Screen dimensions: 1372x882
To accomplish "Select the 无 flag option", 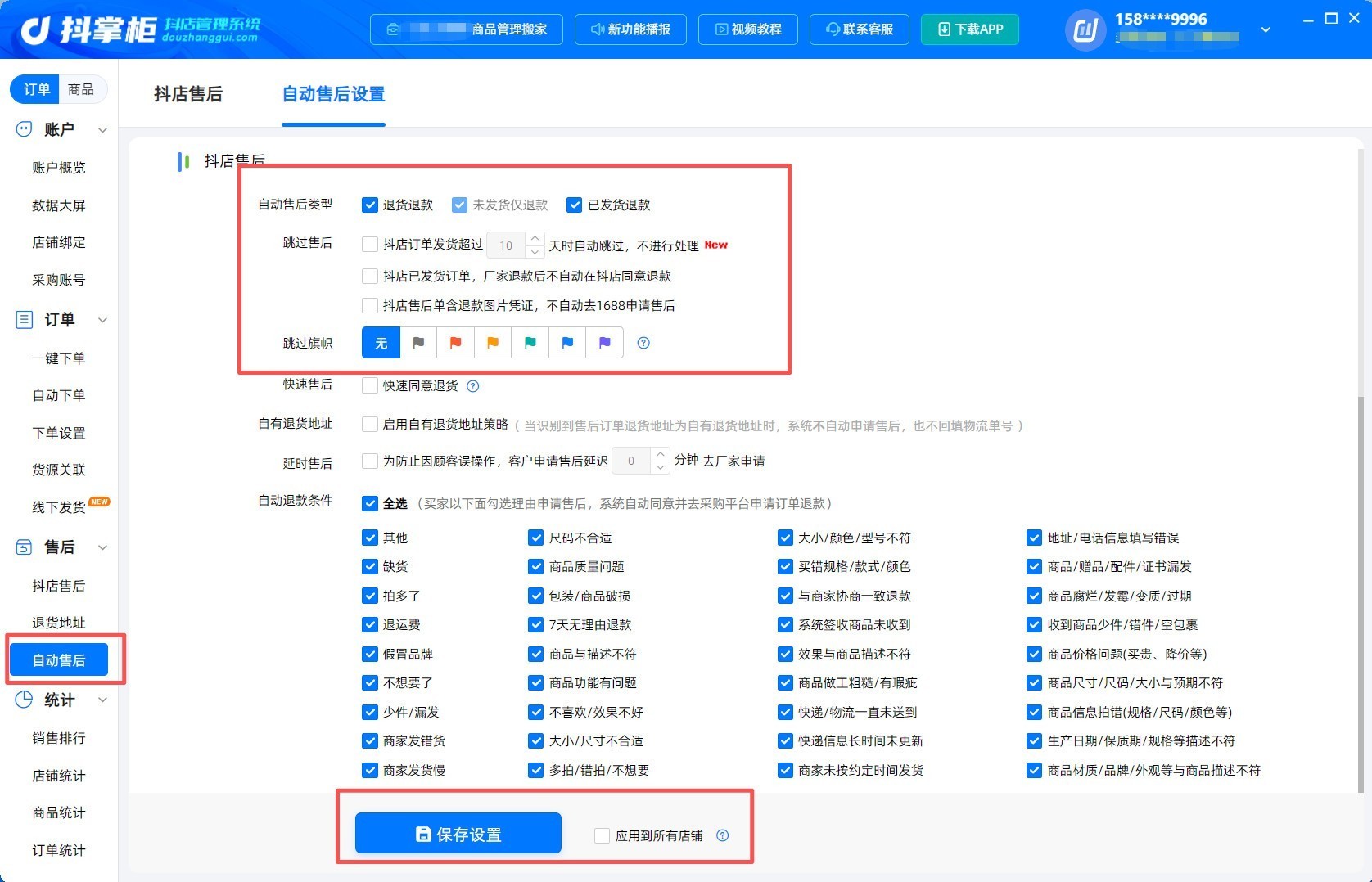I will click(x=381, y=343).
